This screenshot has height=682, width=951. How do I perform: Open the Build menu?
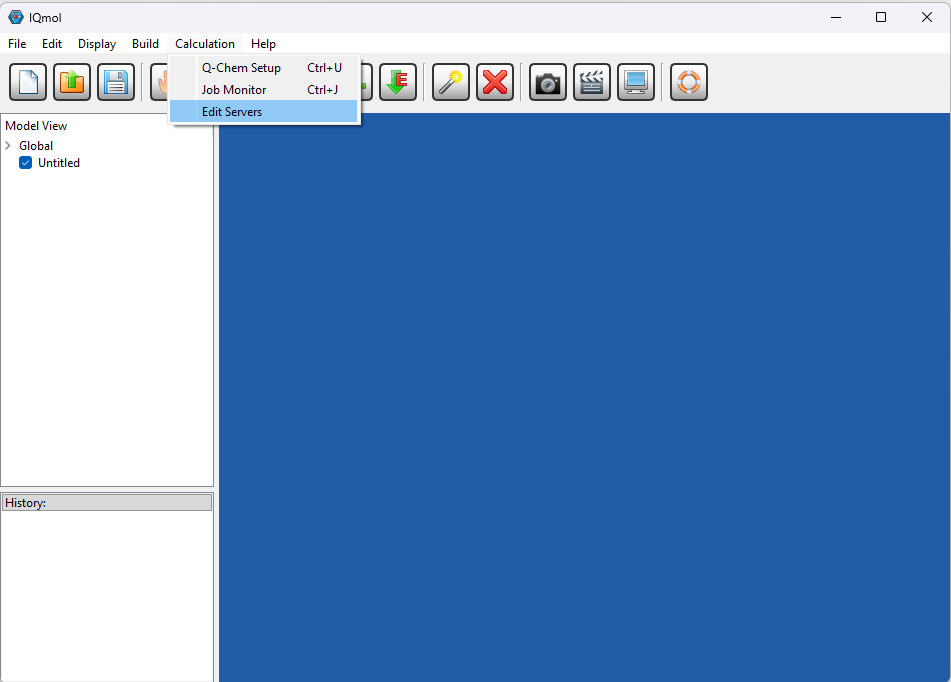point(145,44)
